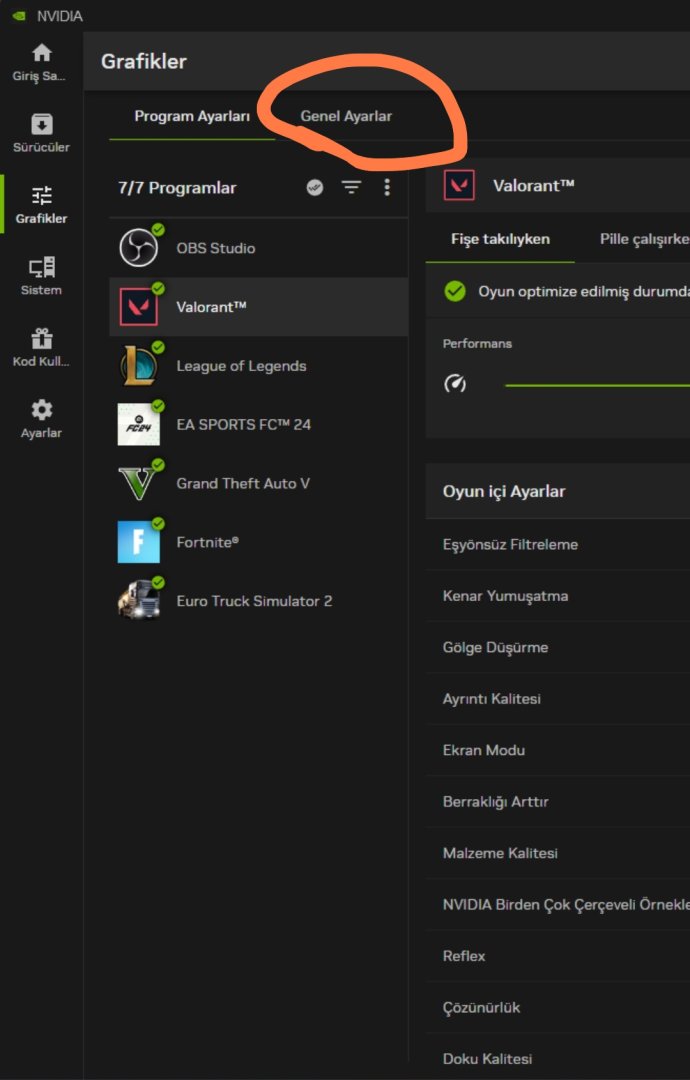The image size is (690, 1080).
Task: Click the Ekran Modu setting
Action: pos(558,750)
